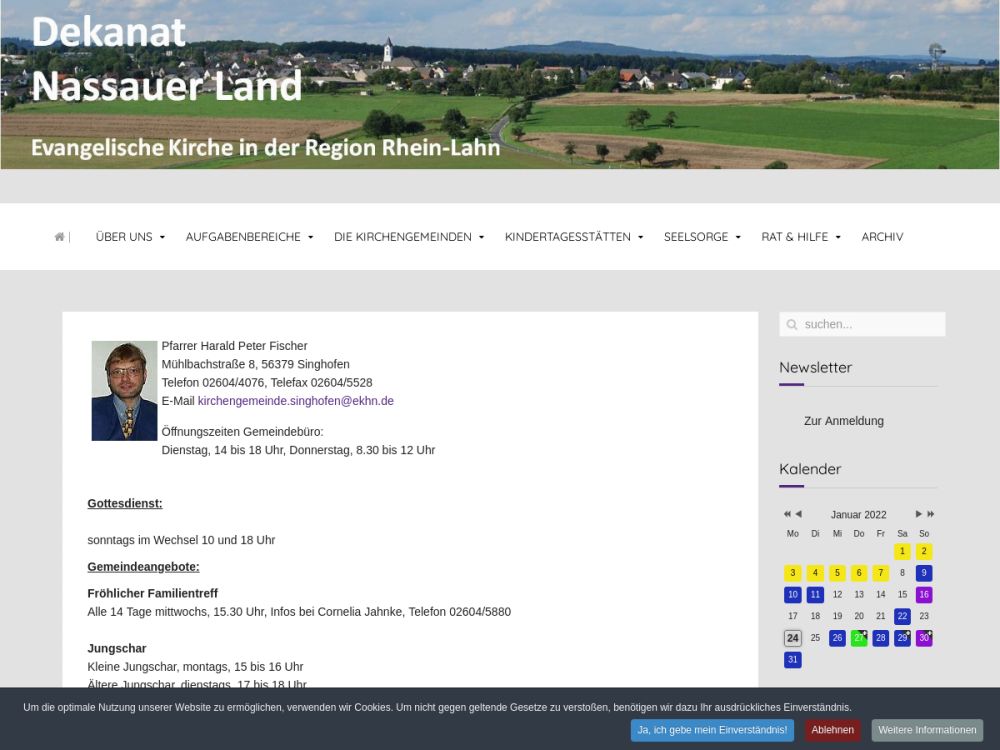Open the Archiv page

(x=882, y=237)
